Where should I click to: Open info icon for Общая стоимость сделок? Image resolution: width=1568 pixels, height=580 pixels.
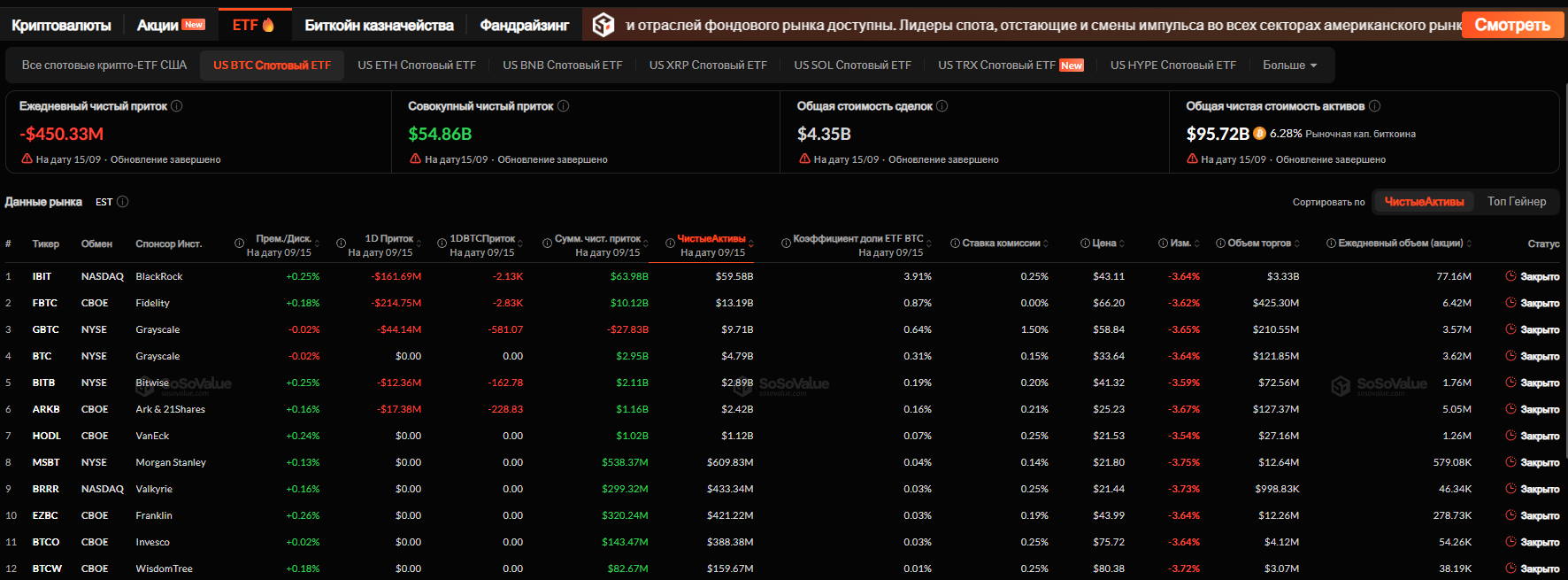(942, 106)
